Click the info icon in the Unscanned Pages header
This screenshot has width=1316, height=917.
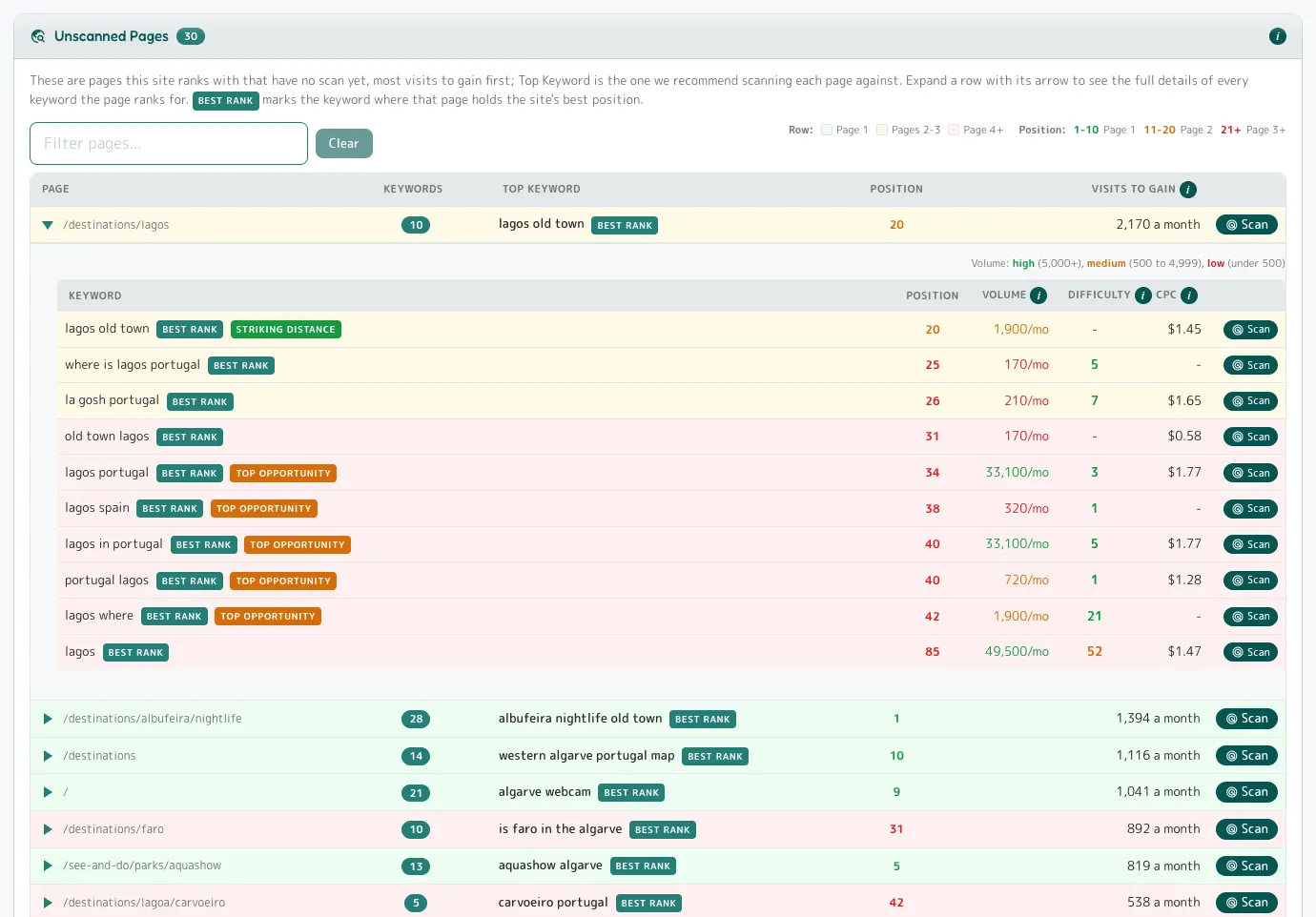click(1278, 36)
